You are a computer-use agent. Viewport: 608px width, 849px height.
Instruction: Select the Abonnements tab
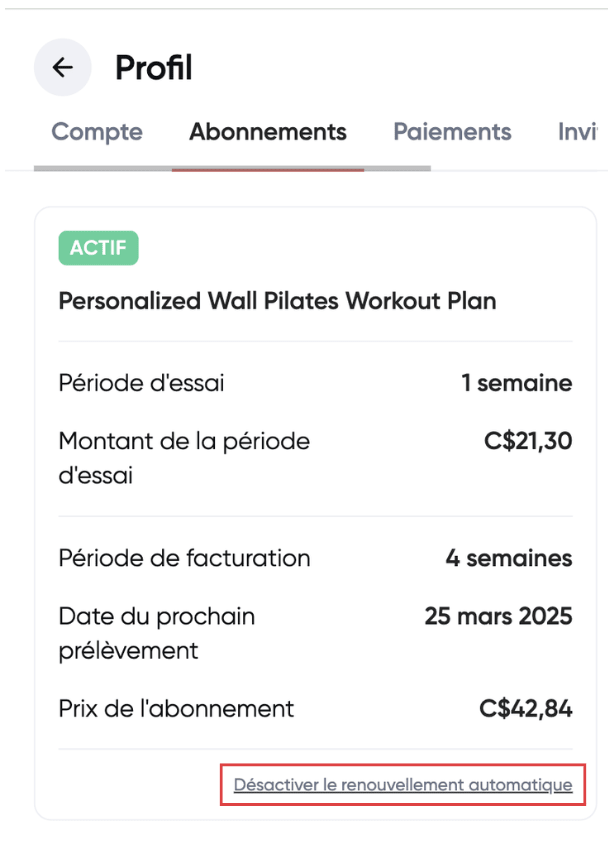click(268, 132)
